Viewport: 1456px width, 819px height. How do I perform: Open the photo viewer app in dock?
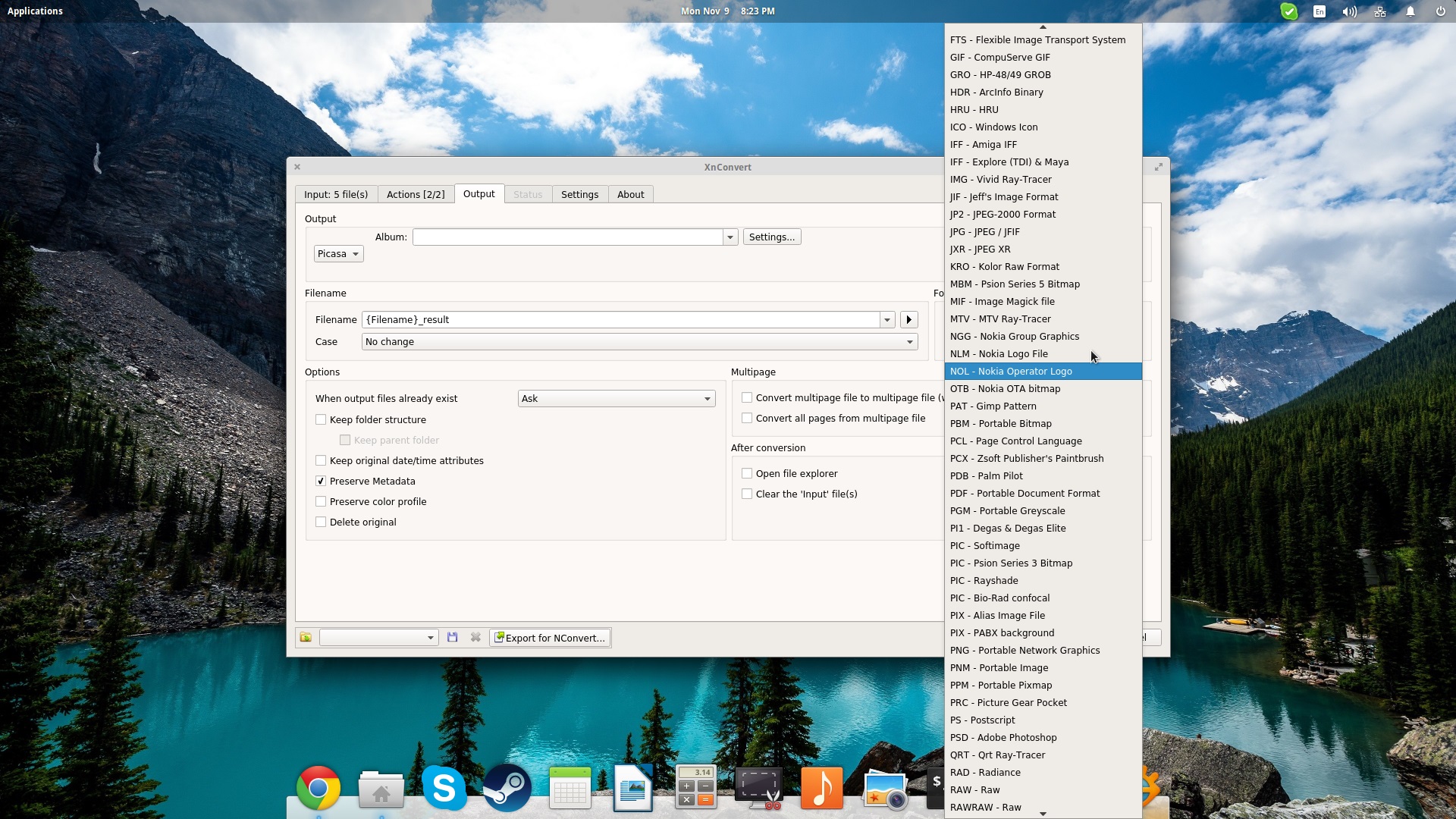pyautogui.click(x=884, y=790)
